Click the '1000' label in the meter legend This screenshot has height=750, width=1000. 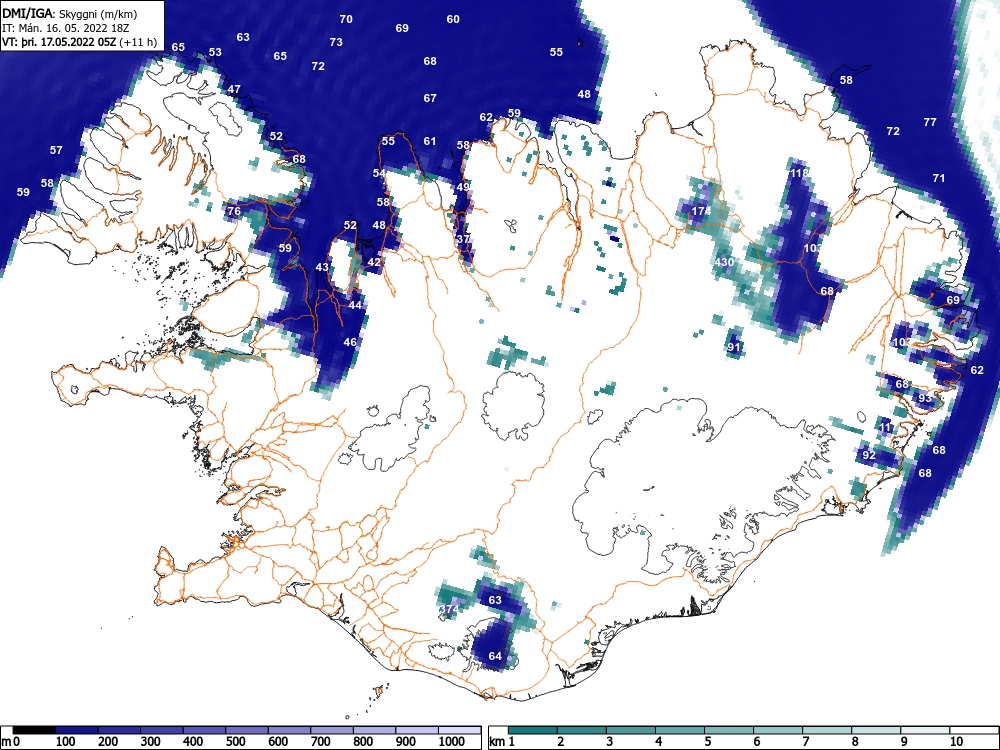pos(452,742)
